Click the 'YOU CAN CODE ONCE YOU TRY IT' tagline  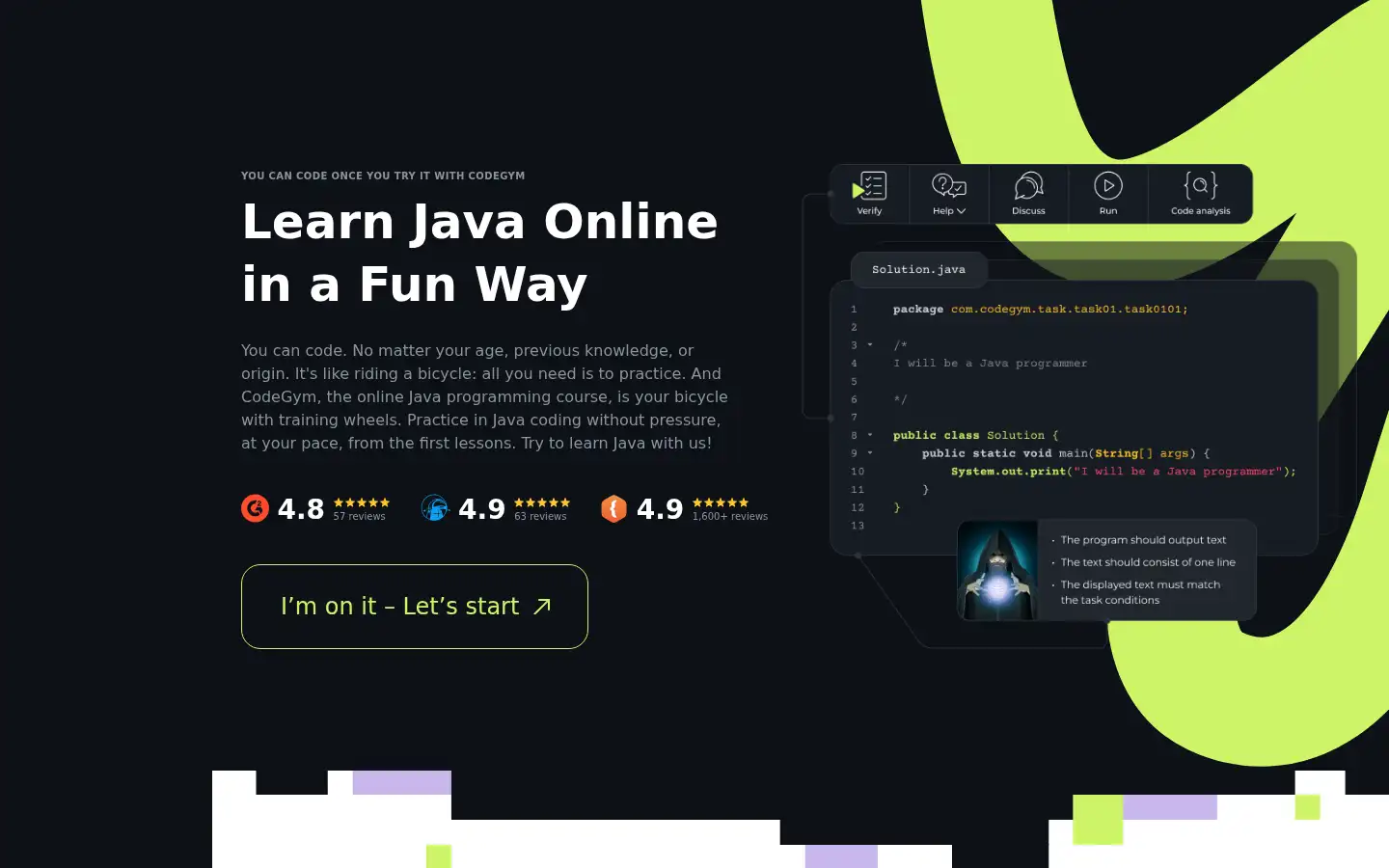[x=383, y=176]
